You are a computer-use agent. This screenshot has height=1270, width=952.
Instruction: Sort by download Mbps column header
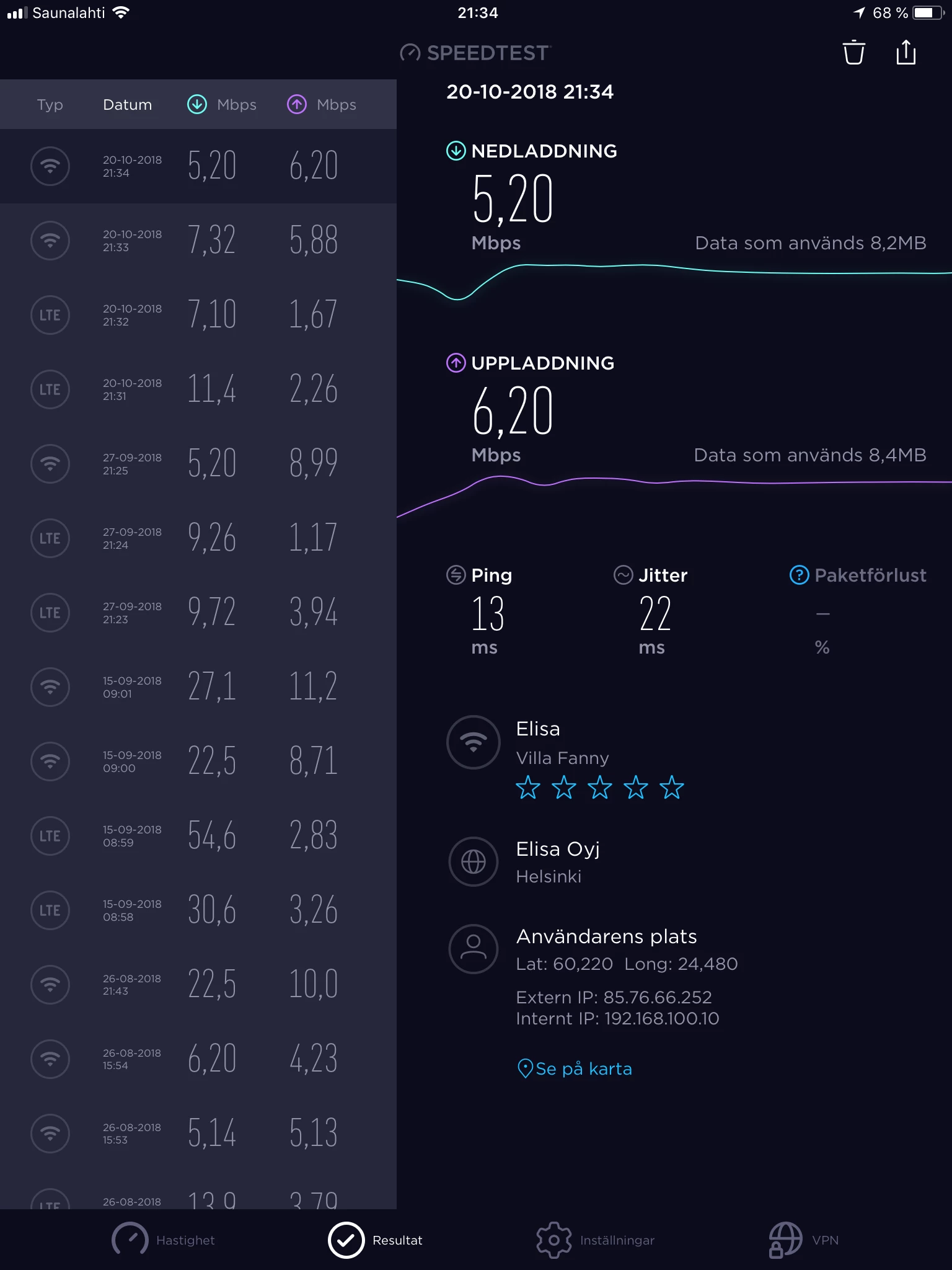222,105
